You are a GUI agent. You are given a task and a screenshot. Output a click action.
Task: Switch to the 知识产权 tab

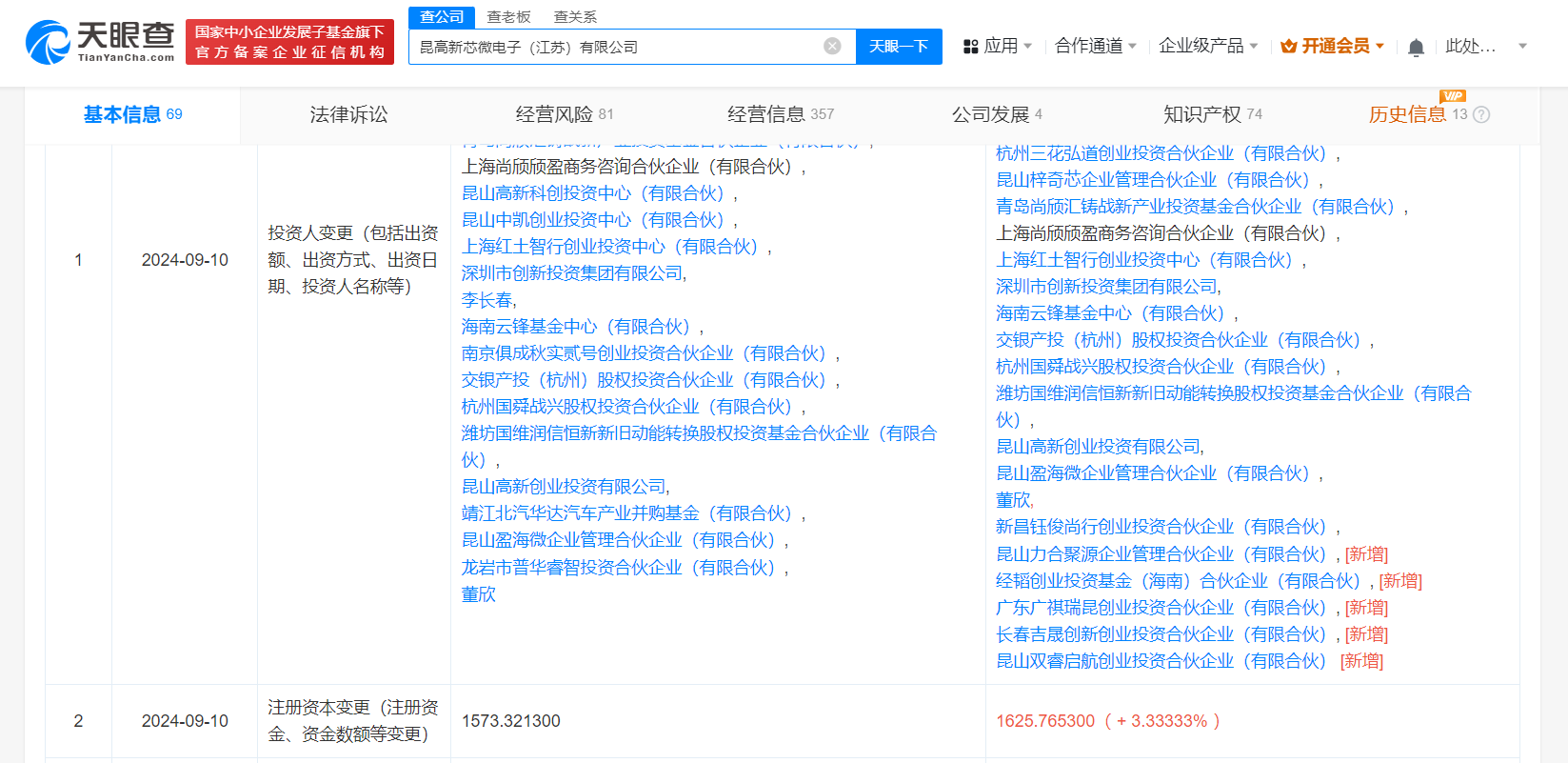[x=1213, y=115]
